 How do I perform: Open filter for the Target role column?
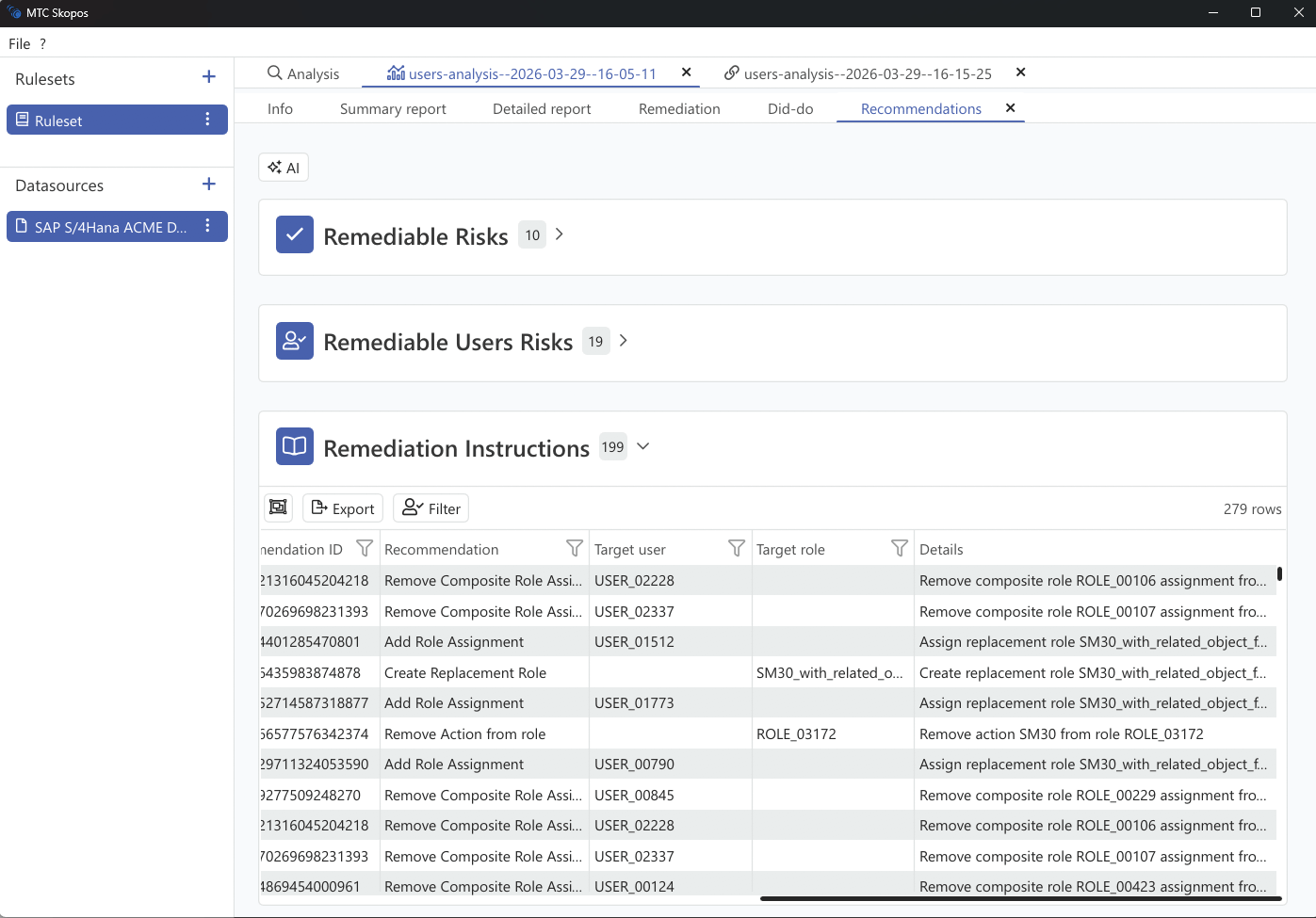[900, 548]
